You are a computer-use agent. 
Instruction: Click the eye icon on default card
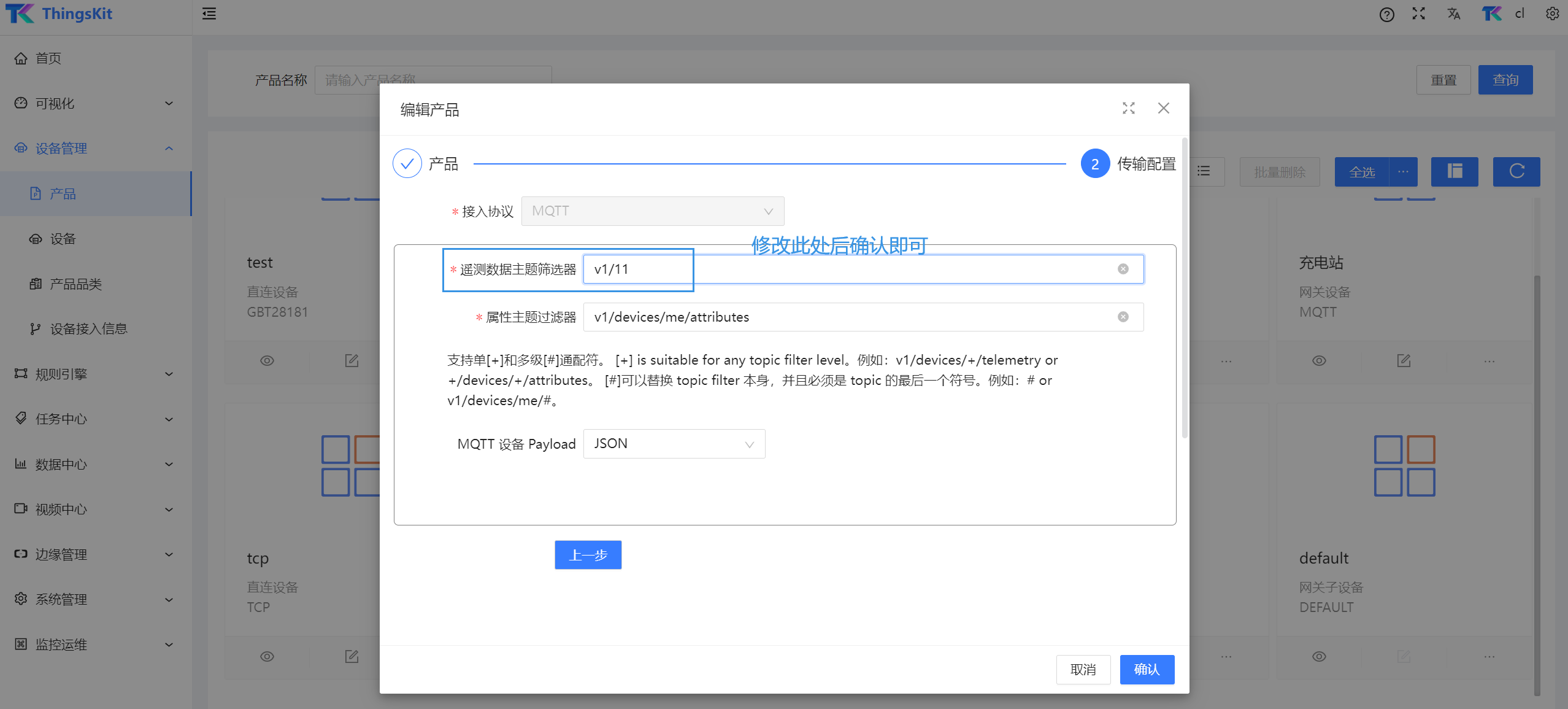(1319, 656)
